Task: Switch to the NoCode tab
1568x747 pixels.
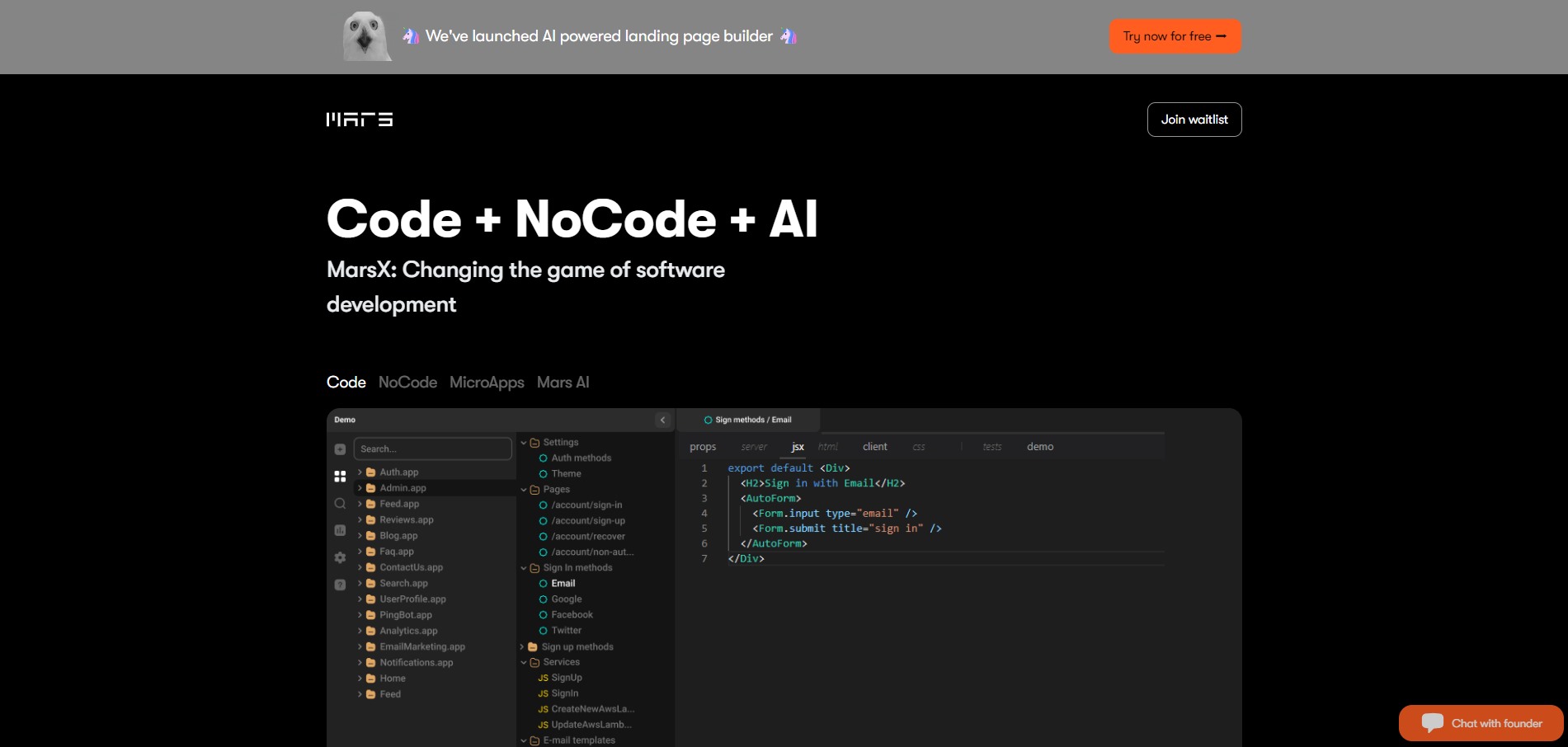Action: click(x=407, y=383)
